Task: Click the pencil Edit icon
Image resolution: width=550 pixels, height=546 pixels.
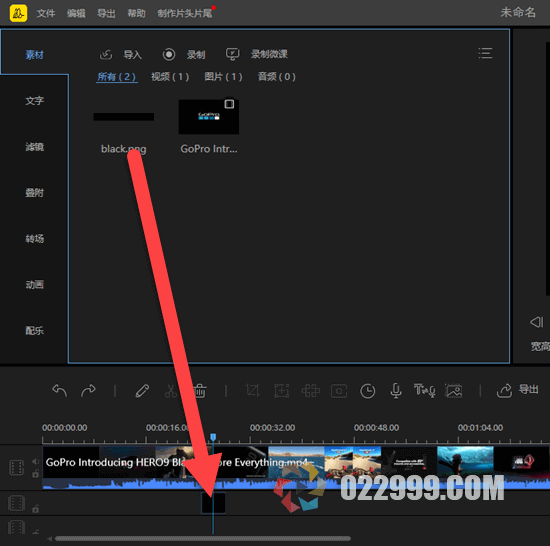Action: pos(142,391)
